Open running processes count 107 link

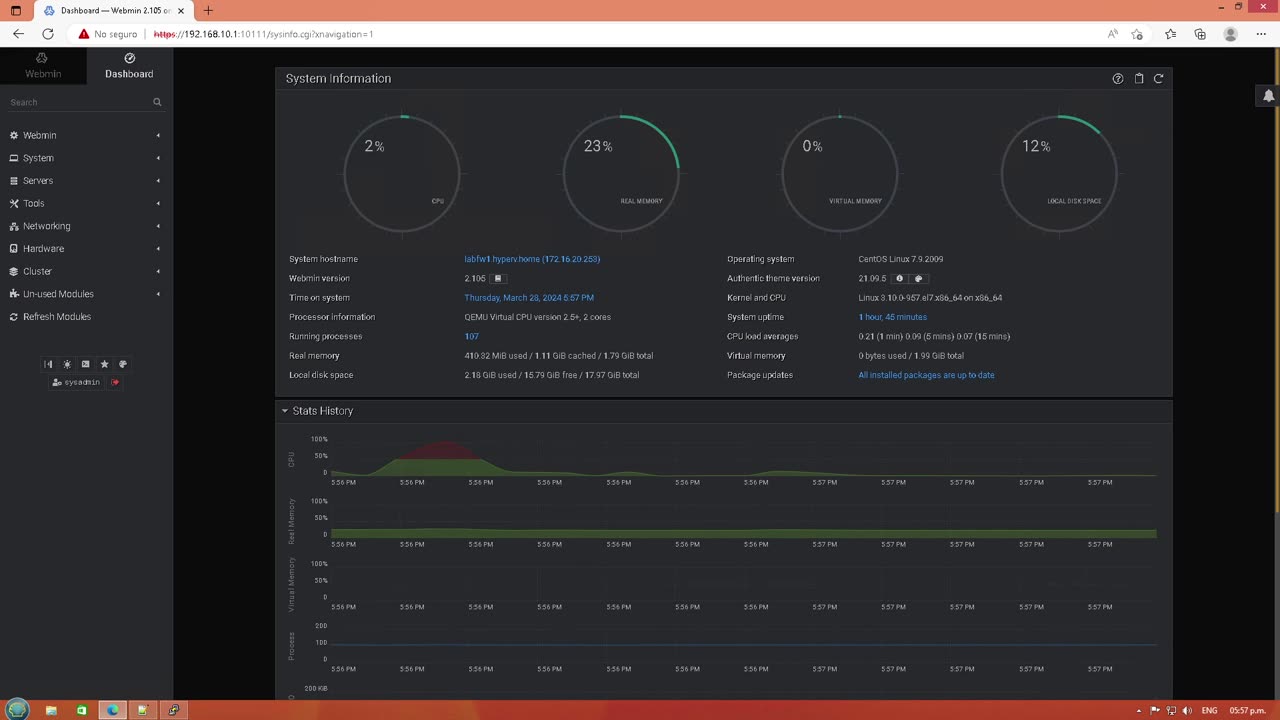[x=471, y=337]
